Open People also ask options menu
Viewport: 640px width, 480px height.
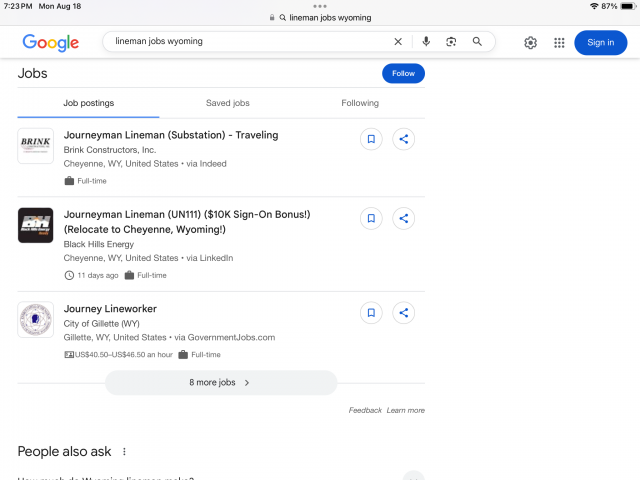point(124,452)
